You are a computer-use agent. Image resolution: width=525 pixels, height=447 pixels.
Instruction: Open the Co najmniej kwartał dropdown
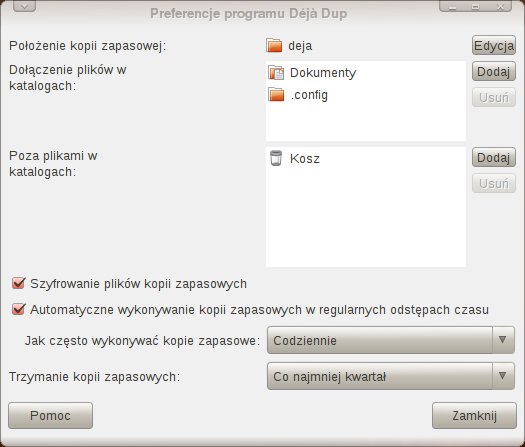391,376
